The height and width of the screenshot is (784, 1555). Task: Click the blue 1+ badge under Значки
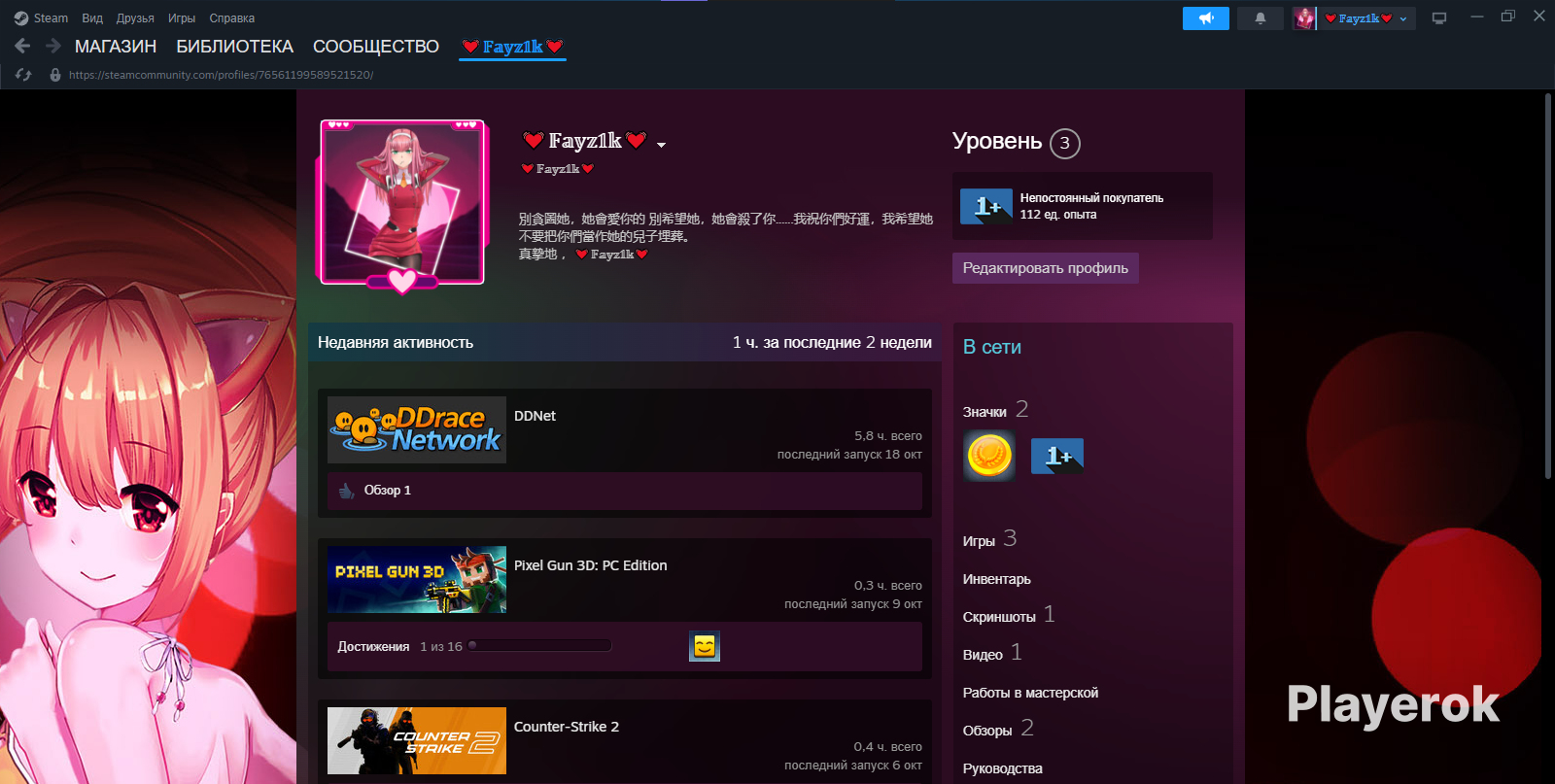tap(1057, 456)
